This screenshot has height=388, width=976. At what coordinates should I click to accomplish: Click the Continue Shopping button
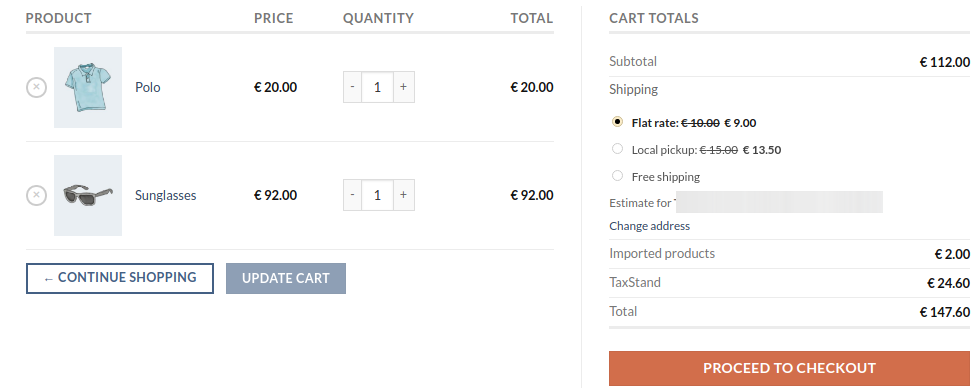[120, 278]
